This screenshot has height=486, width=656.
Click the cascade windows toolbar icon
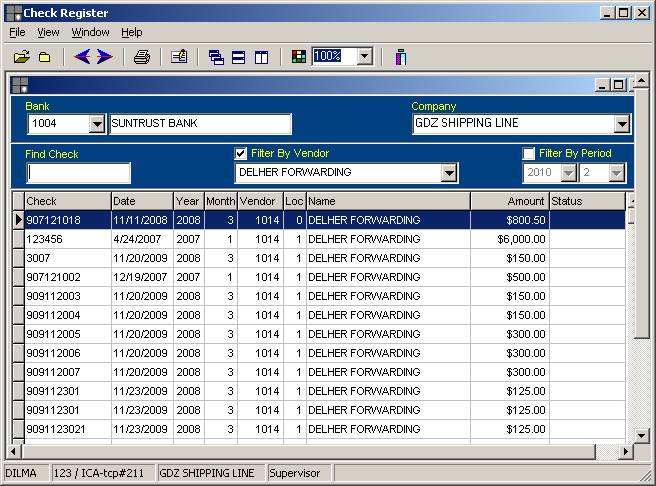click(216, 57)
